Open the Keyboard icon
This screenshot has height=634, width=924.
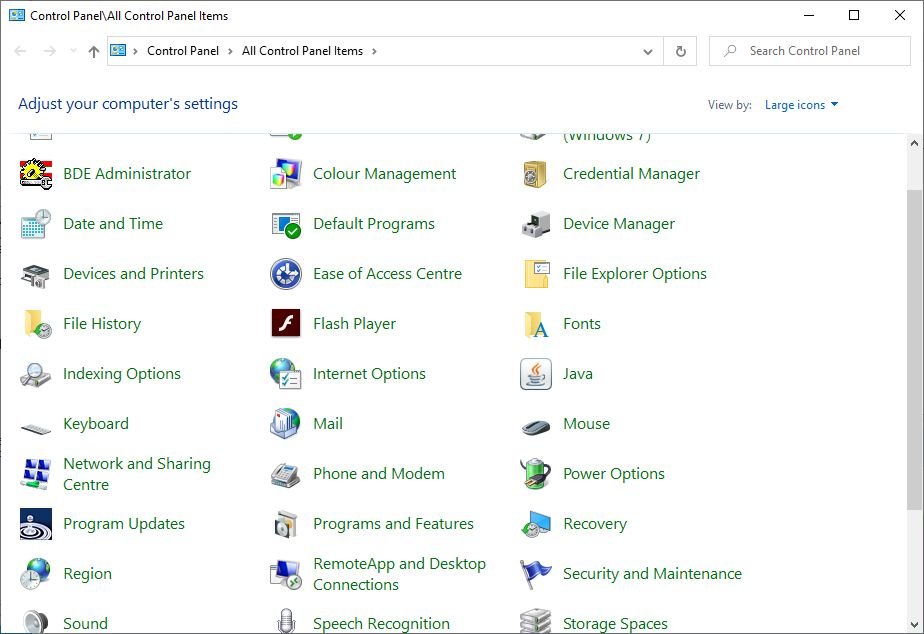[36, 428]
